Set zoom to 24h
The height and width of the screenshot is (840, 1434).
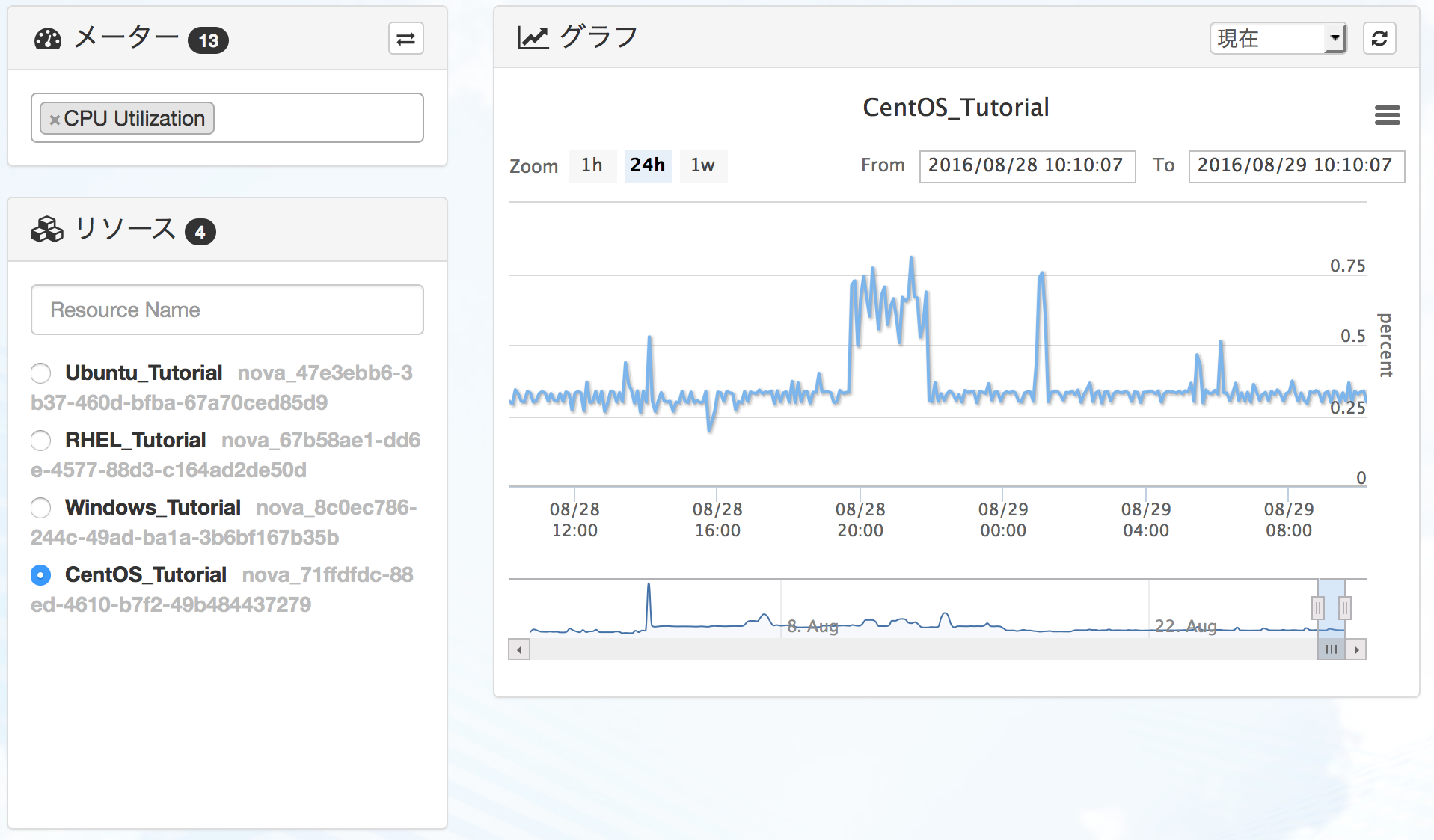[648, 165]
